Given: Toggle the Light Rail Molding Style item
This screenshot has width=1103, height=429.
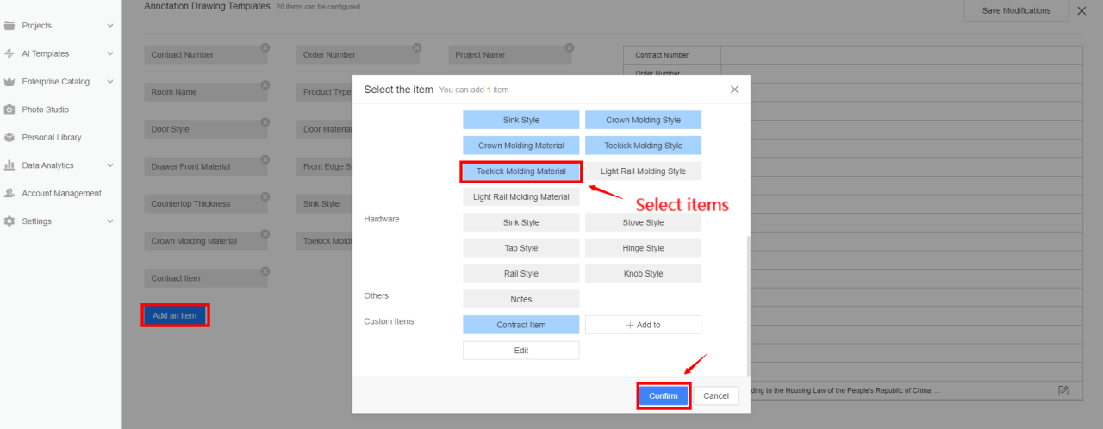Looking at the screenshot, I should [x=643, y=171].
